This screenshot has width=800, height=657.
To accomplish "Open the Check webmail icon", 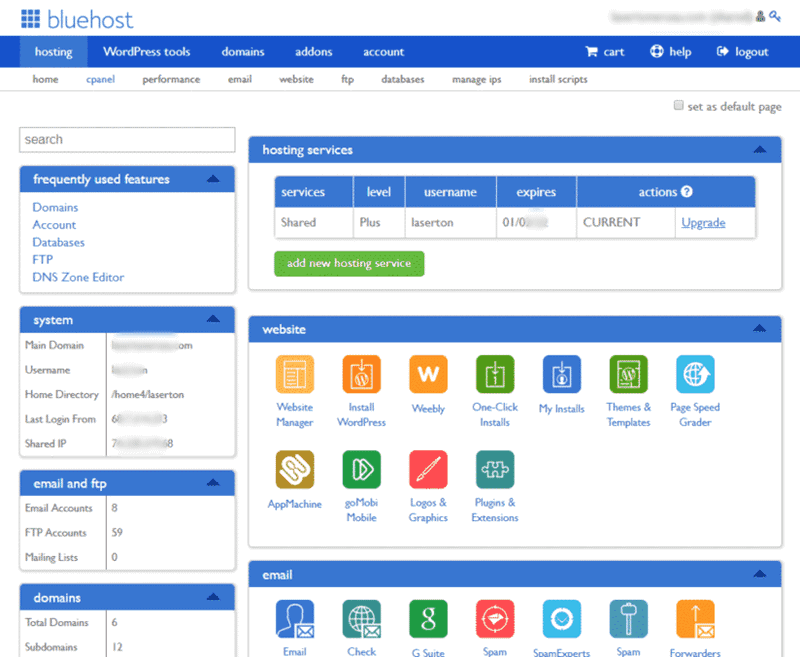I will [361, 619].
